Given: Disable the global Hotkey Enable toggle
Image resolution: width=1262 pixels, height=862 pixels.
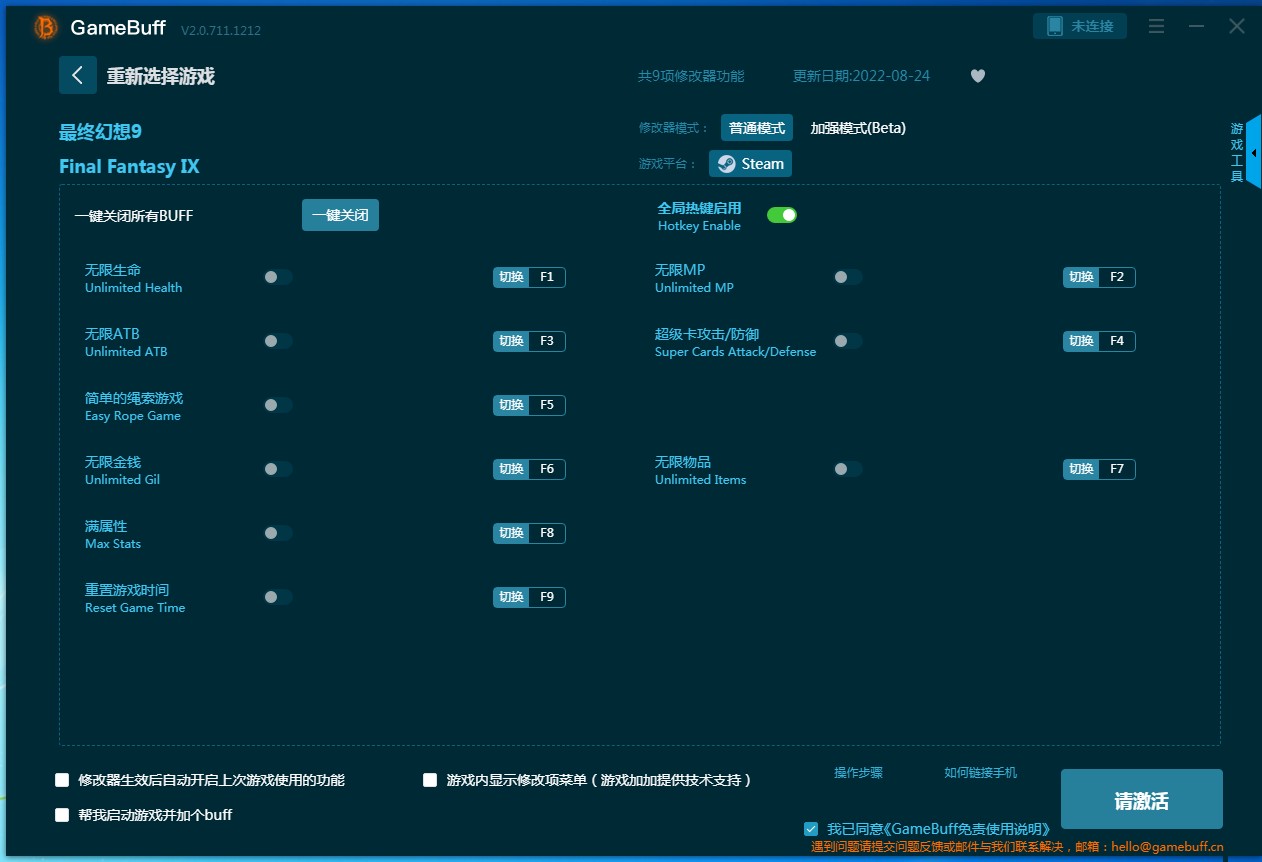Looking at the screenshot, I should point(781,215).
